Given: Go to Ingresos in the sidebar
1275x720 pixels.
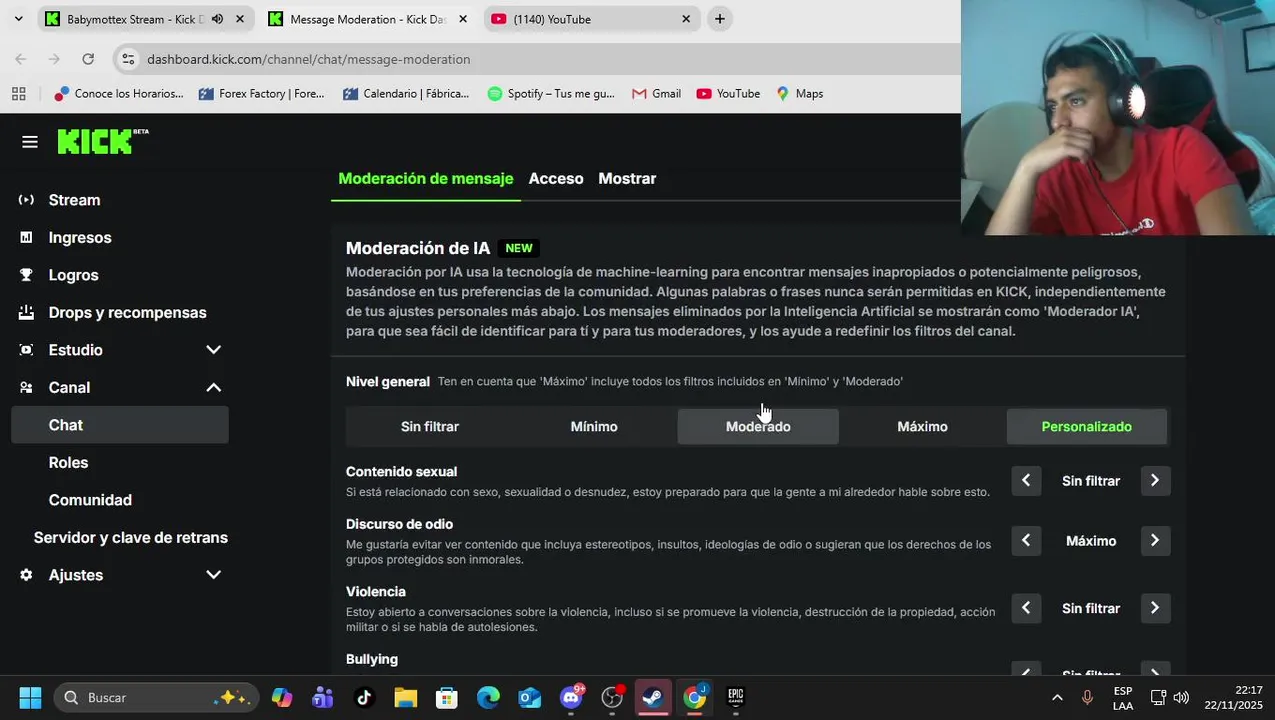Looking at the screenshot, I should coord(80,237).
